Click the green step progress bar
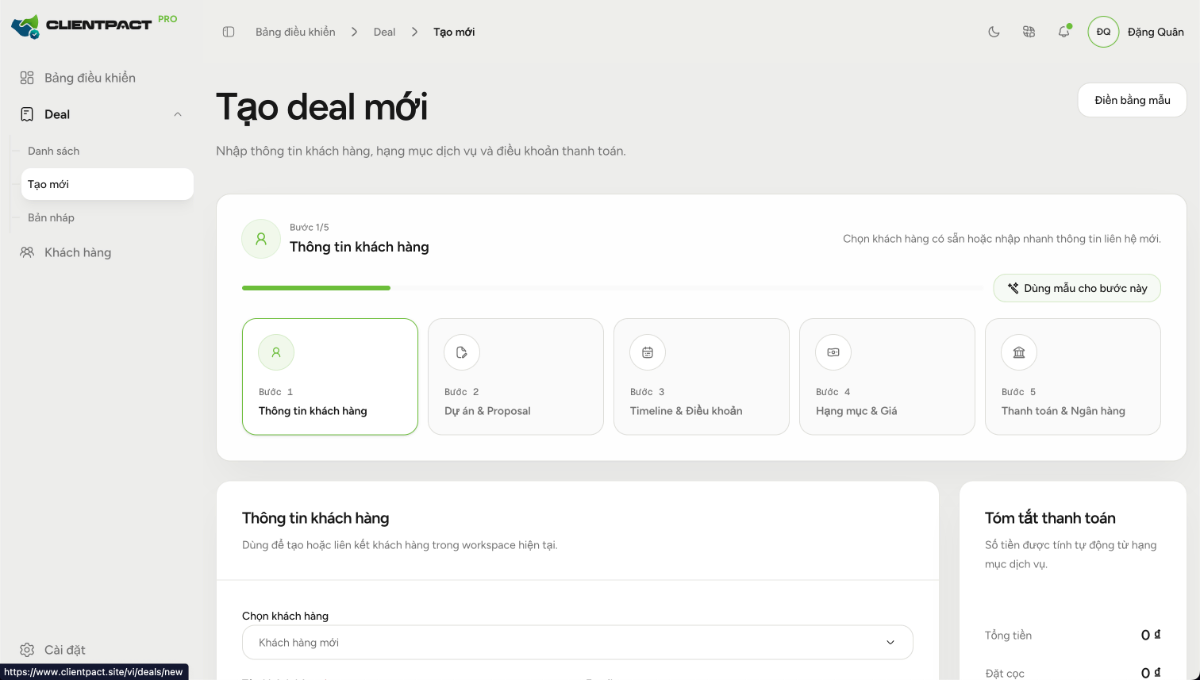The width and height of the screenshot is (1200, 680). click(x=316, y=288)
